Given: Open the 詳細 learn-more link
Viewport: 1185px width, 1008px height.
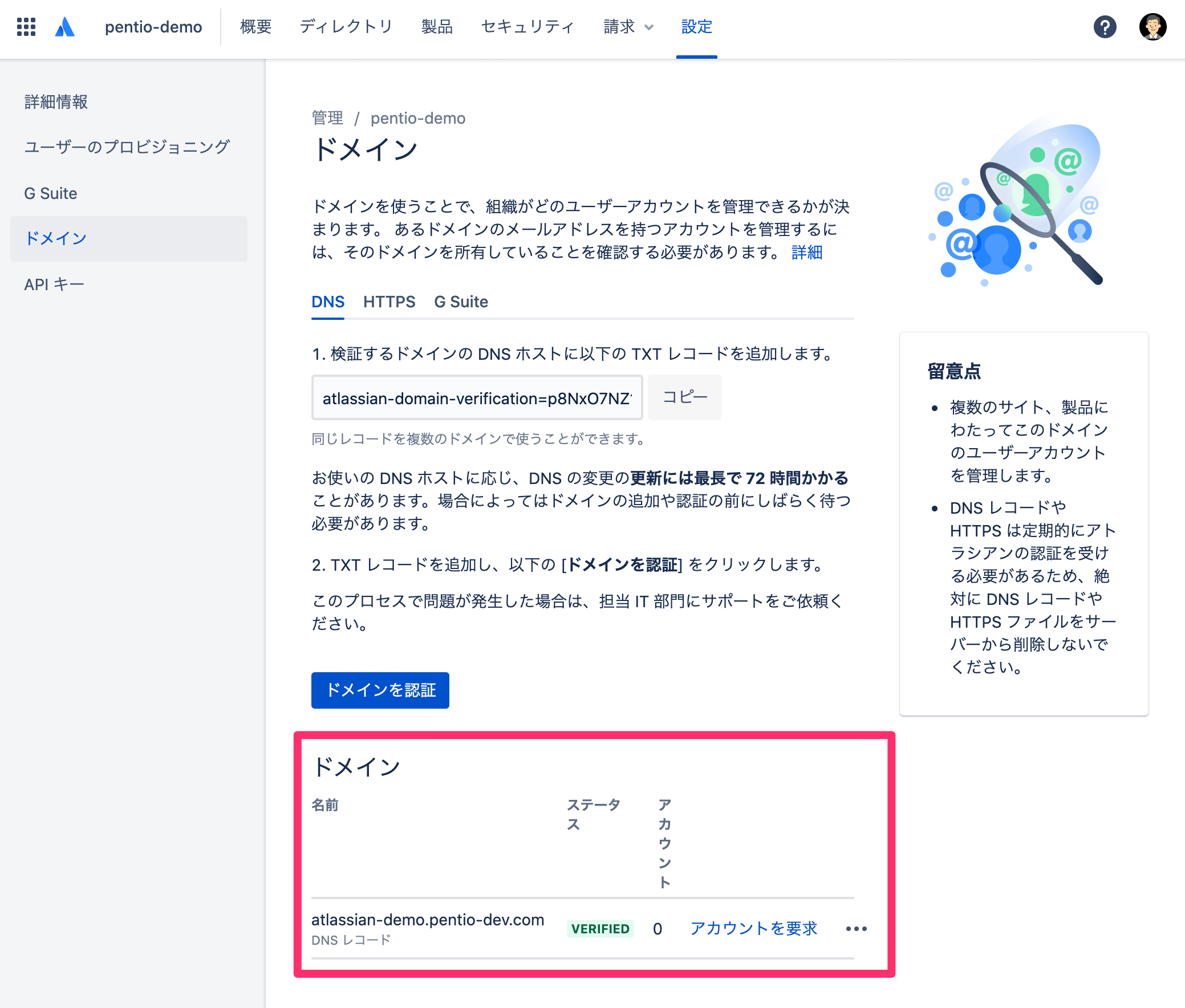Looking at the screenshot, I should [x=806, y=252].
